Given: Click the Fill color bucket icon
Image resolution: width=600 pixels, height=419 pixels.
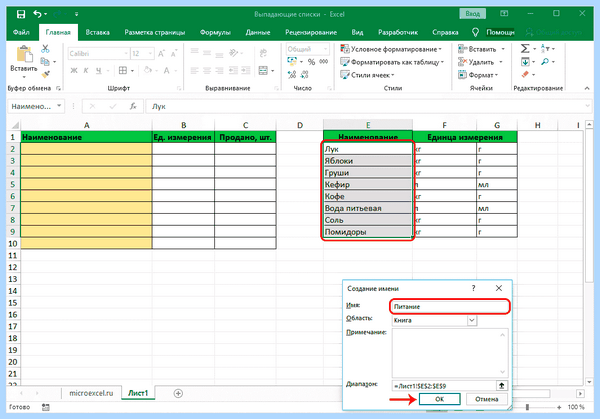Looking at the screenshot, I should (147, 70).
